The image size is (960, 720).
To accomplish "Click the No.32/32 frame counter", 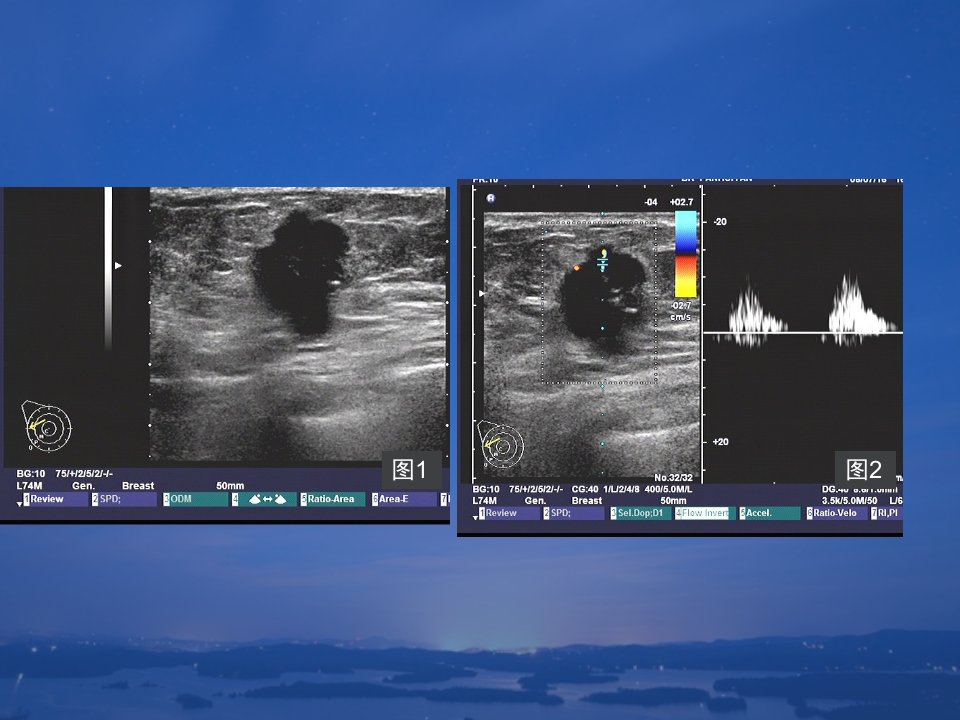I will tap(673, 478).
